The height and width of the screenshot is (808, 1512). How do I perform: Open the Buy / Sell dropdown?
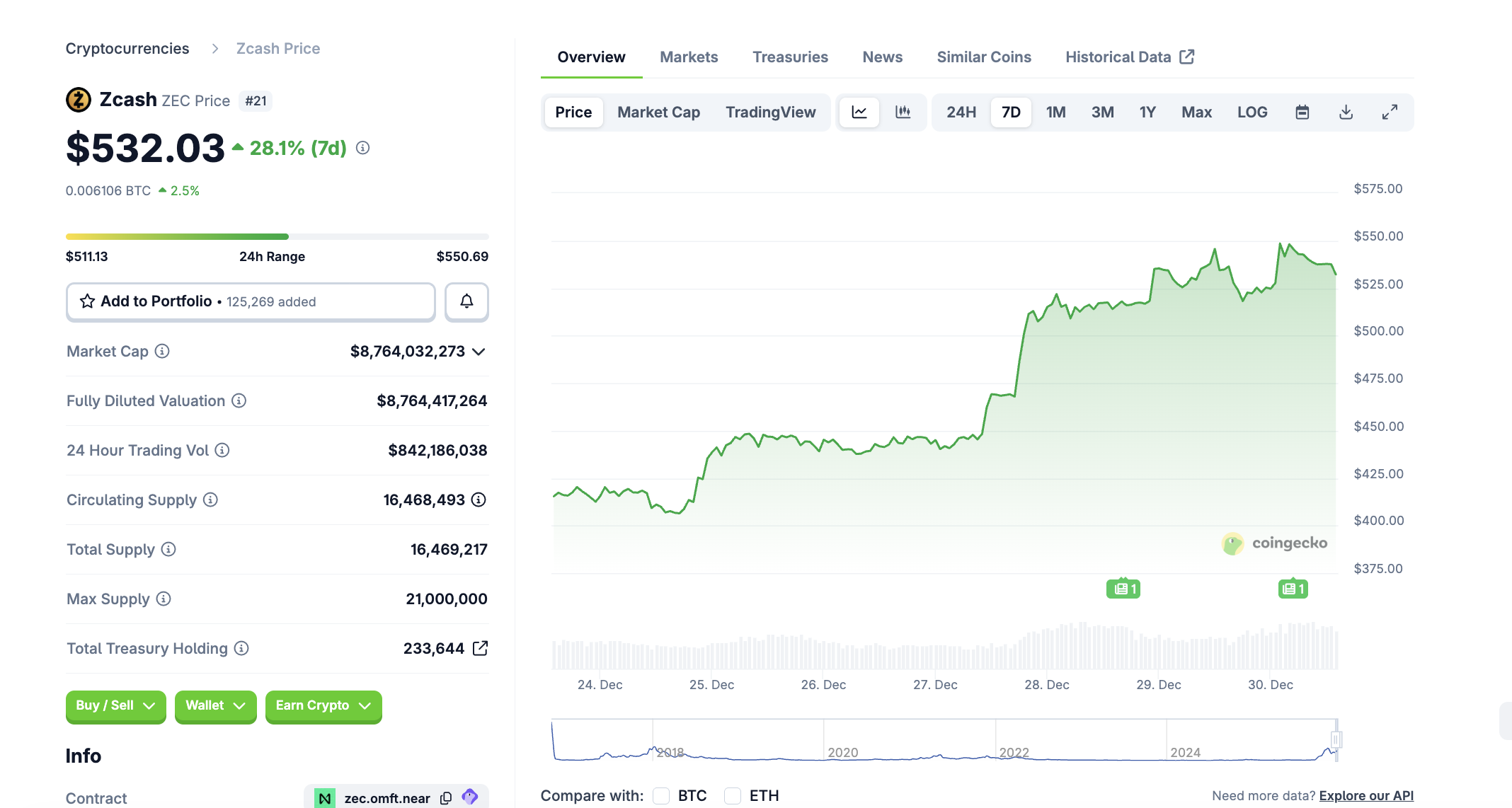115,705
